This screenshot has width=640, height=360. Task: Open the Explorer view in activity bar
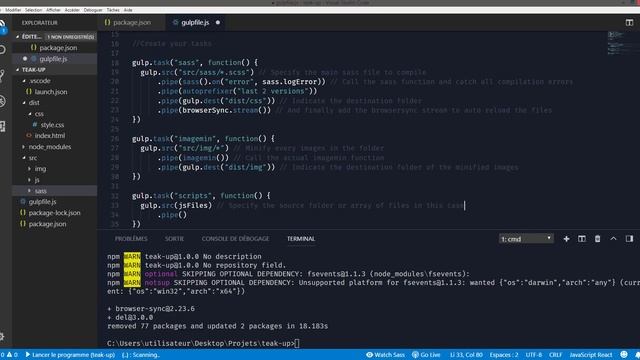[x=2, y=25]
